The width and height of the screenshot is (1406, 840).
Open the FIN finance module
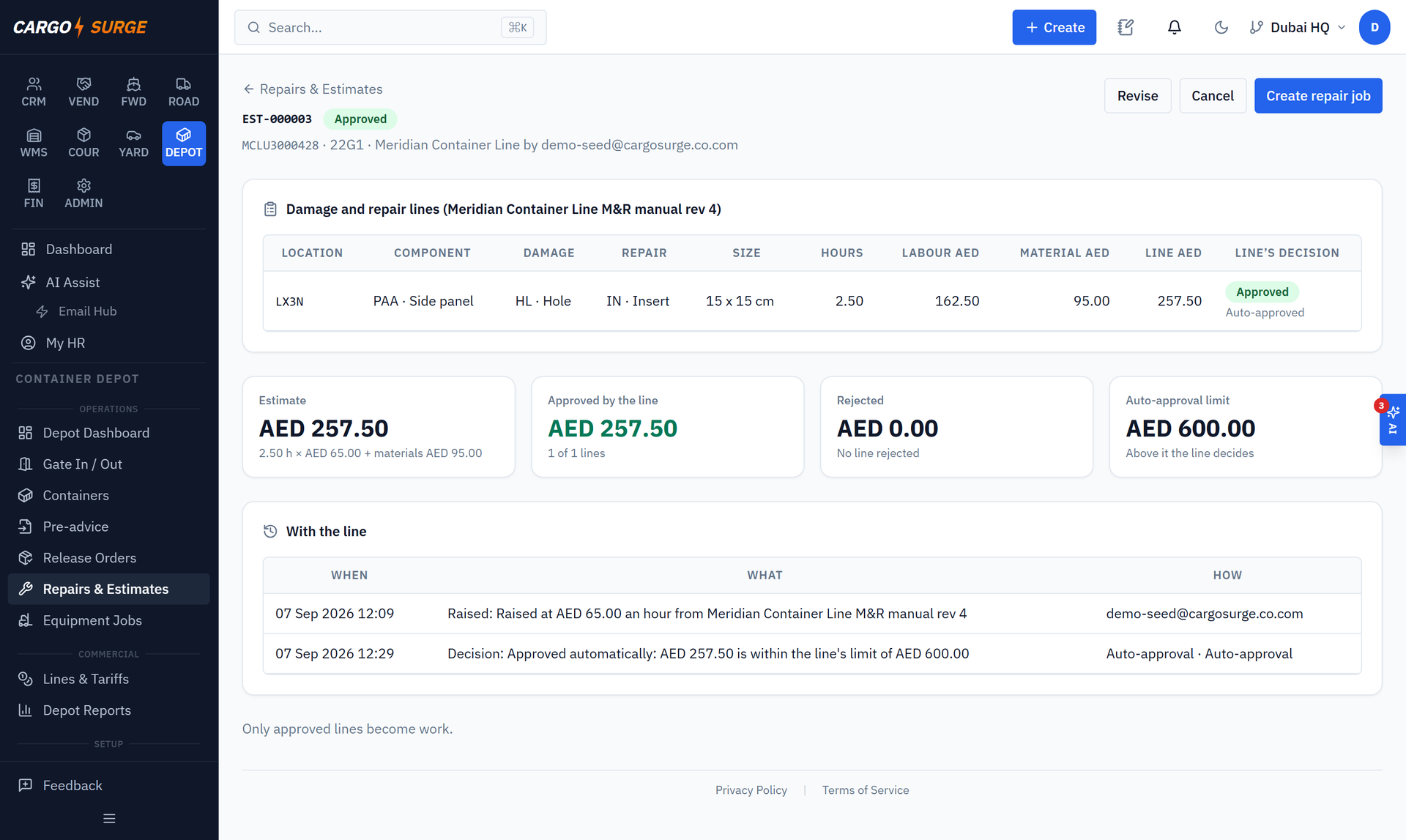tap(34, 193)
